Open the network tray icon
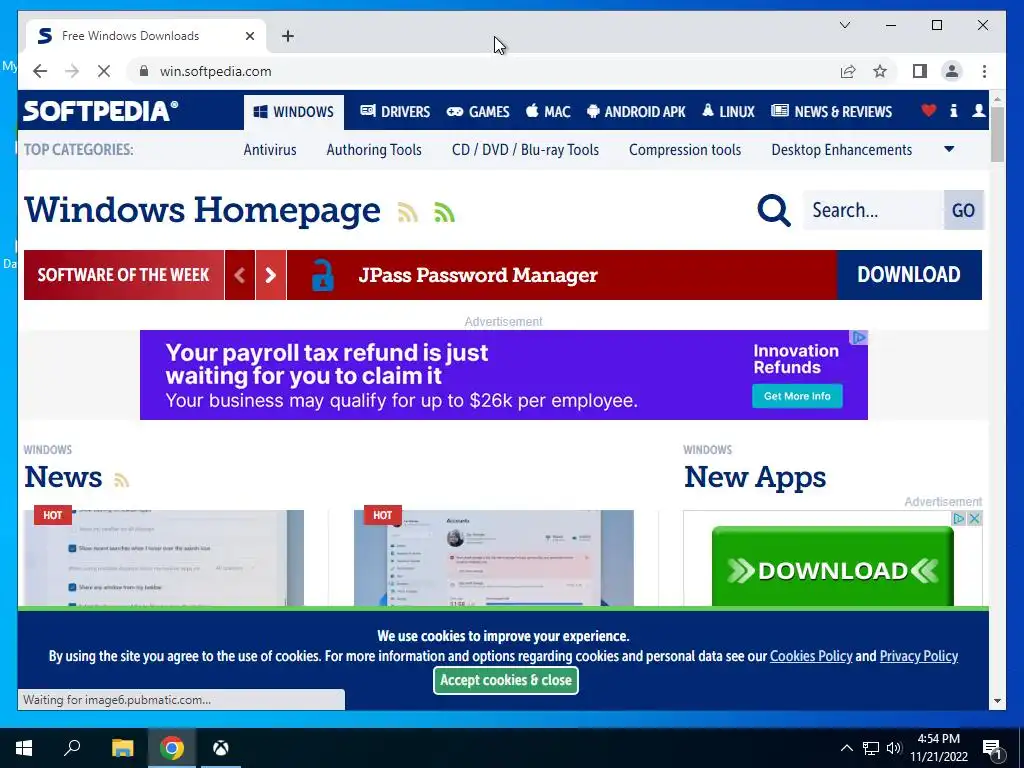This screenshot has width=1024, height=768. tap(871, 748)
